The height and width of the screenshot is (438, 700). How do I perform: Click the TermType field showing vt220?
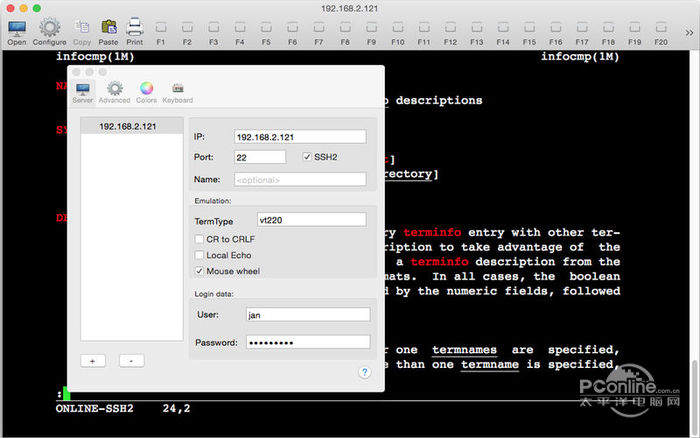(310, 219)
